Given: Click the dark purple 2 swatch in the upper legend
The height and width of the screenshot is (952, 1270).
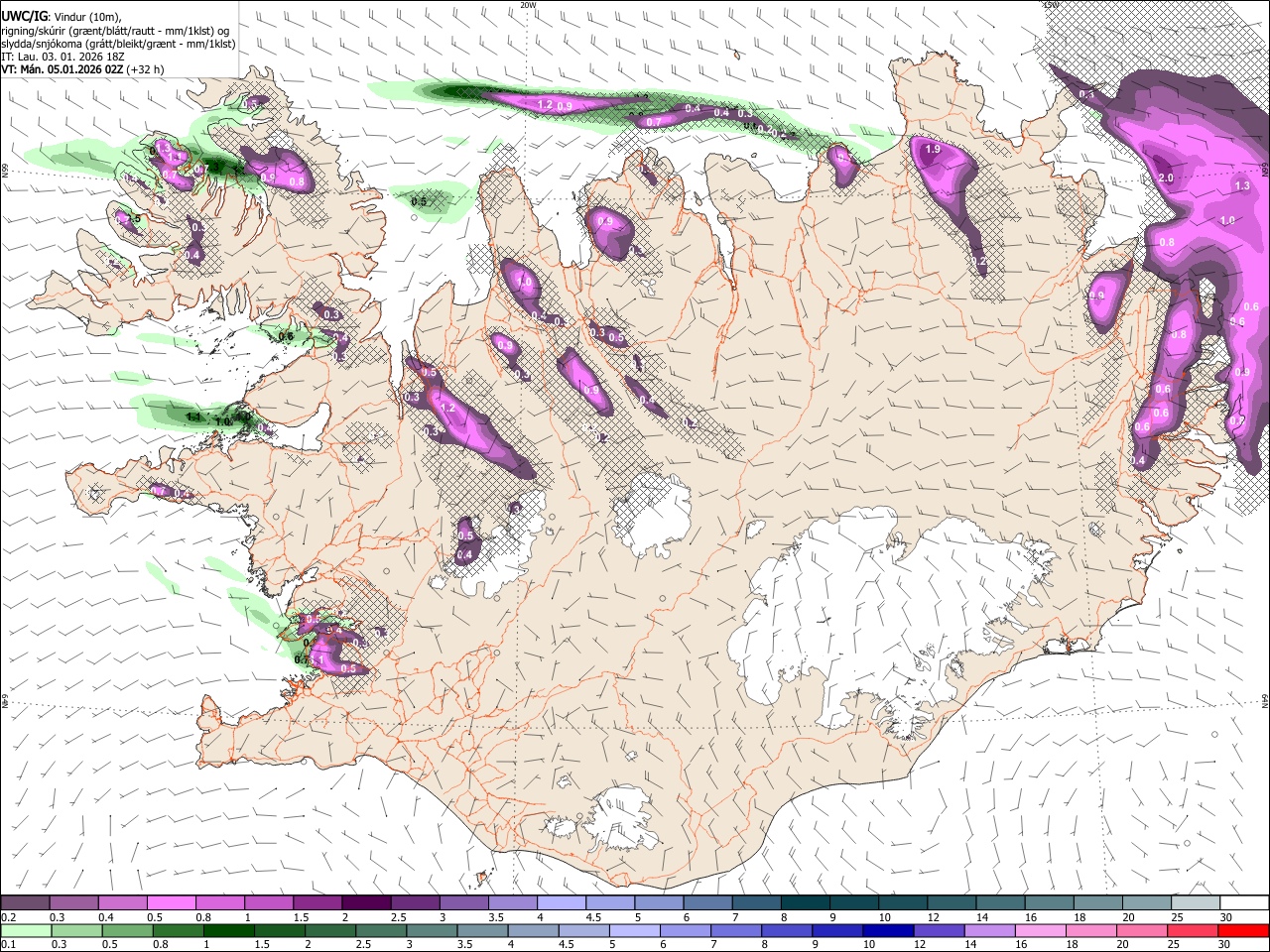Looking at the screenshot, I should pyautogui.click(x=366, y=902).
